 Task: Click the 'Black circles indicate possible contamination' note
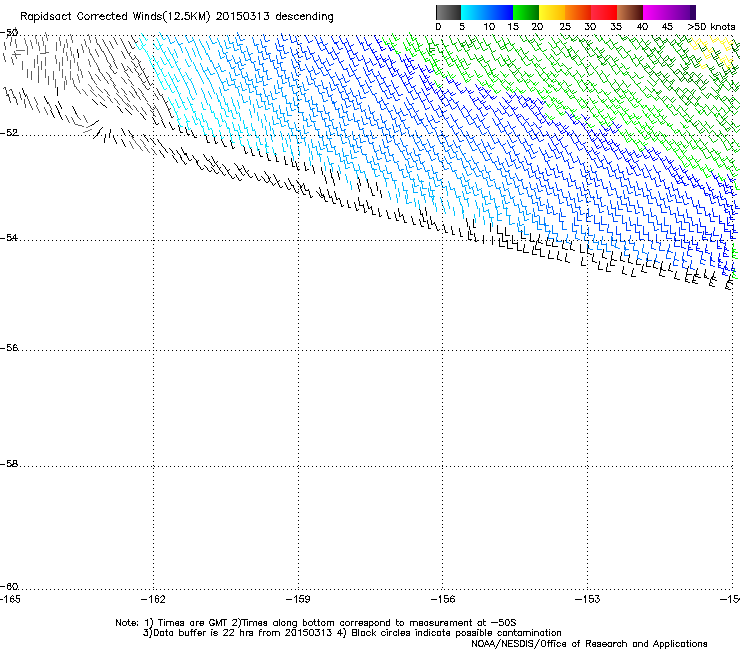[x=456, y=633]
